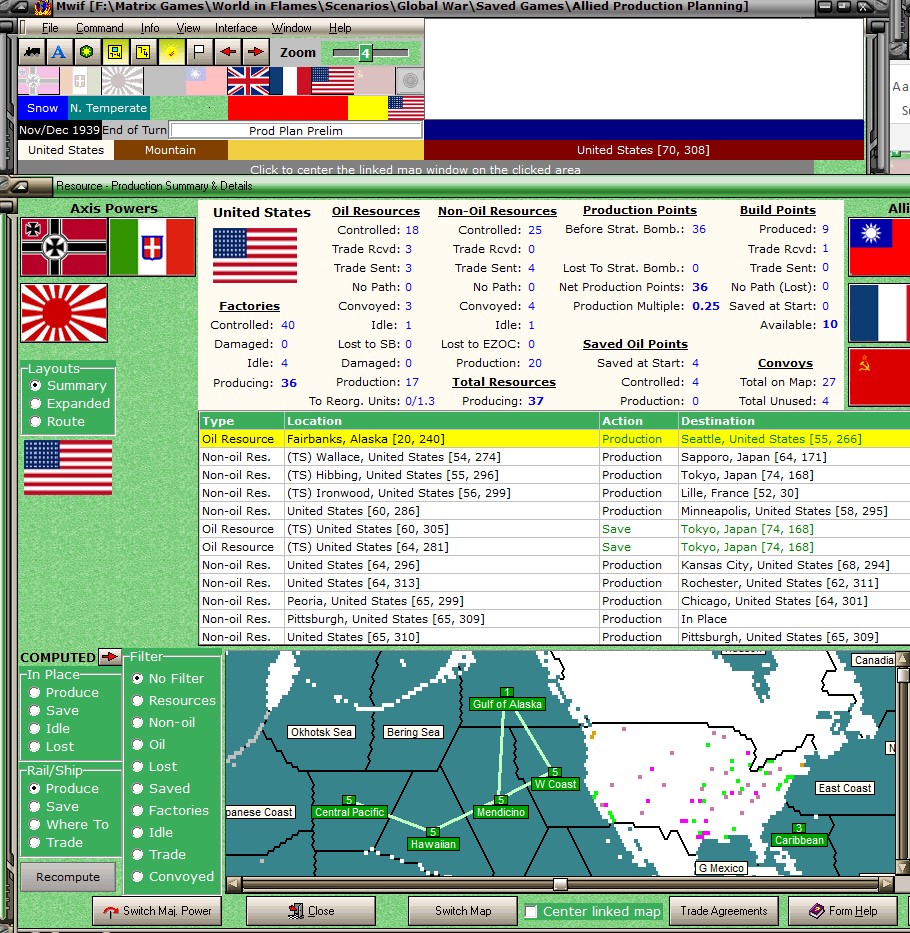Click the map's horizontal scrollbar thumb
This screenshot has width=910, height=933.
560,884
